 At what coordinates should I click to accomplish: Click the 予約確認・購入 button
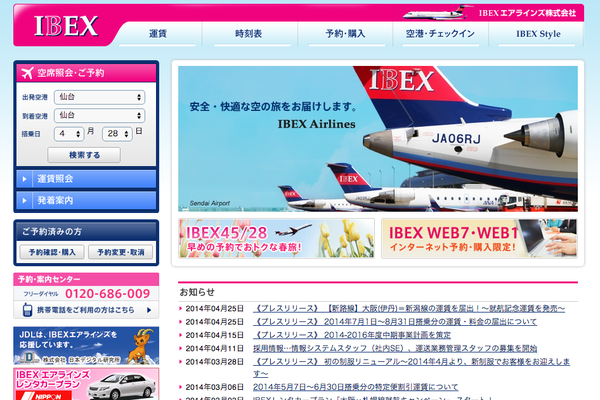(x=52, y=252)
